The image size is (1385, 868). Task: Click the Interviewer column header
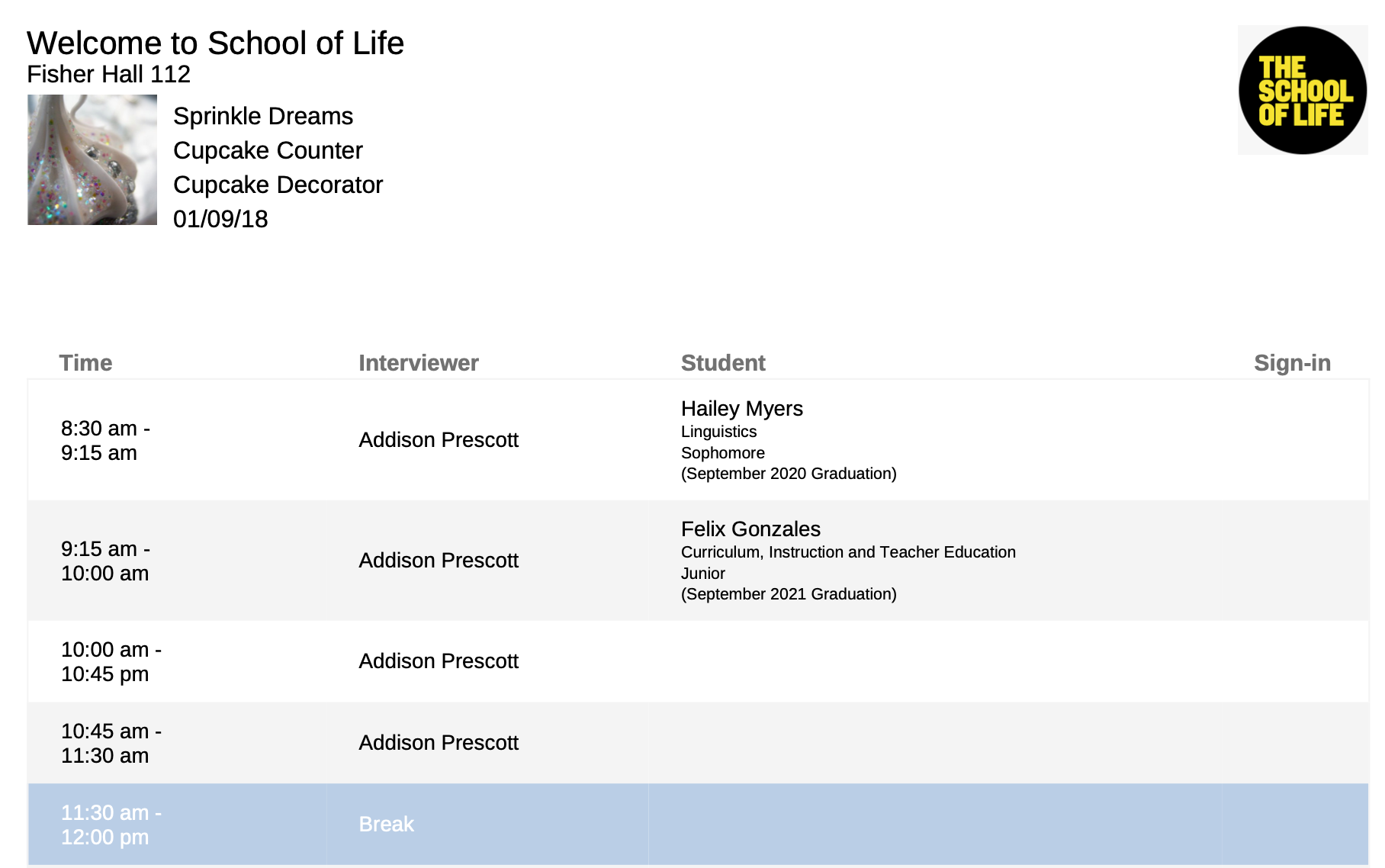(418, 363)
